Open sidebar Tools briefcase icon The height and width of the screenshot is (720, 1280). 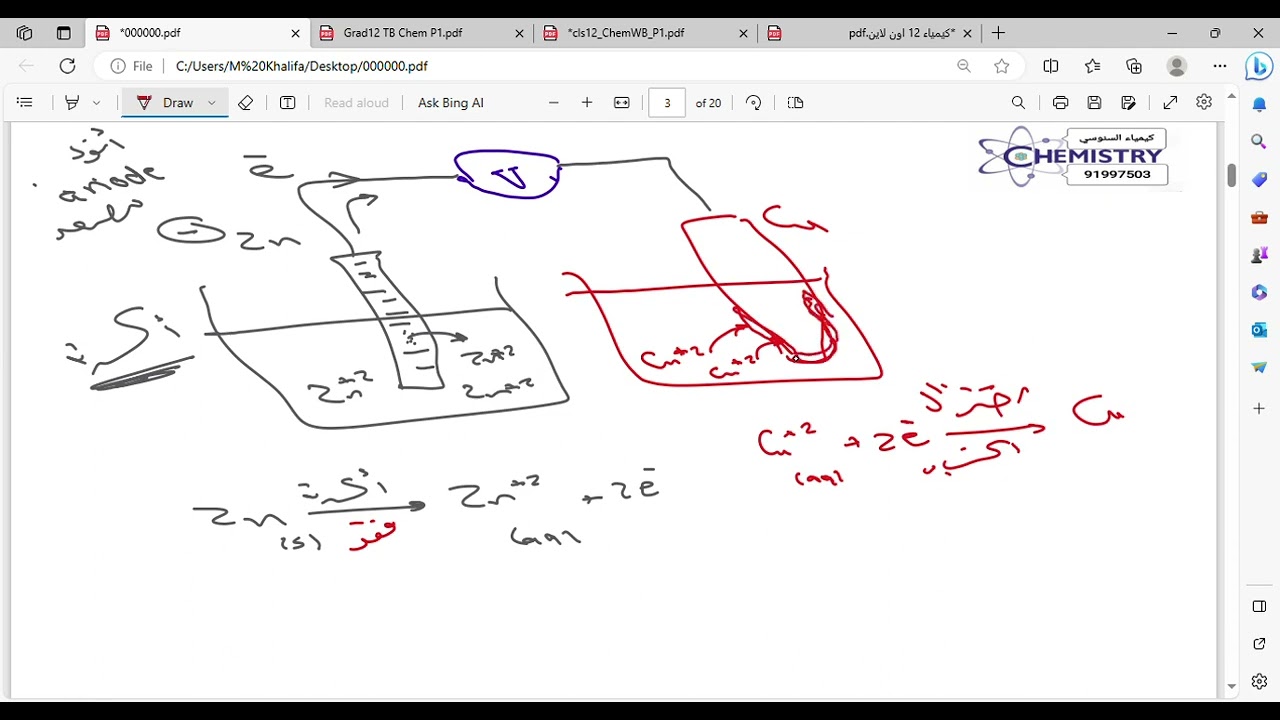point(1259,217)
